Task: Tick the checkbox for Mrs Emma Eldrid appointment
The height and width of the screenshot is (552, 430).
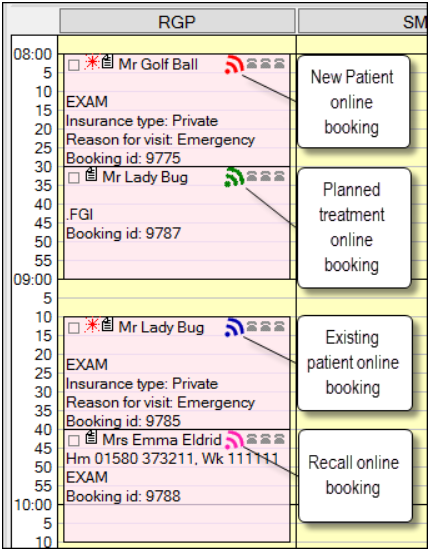Action: pos(74,440)
